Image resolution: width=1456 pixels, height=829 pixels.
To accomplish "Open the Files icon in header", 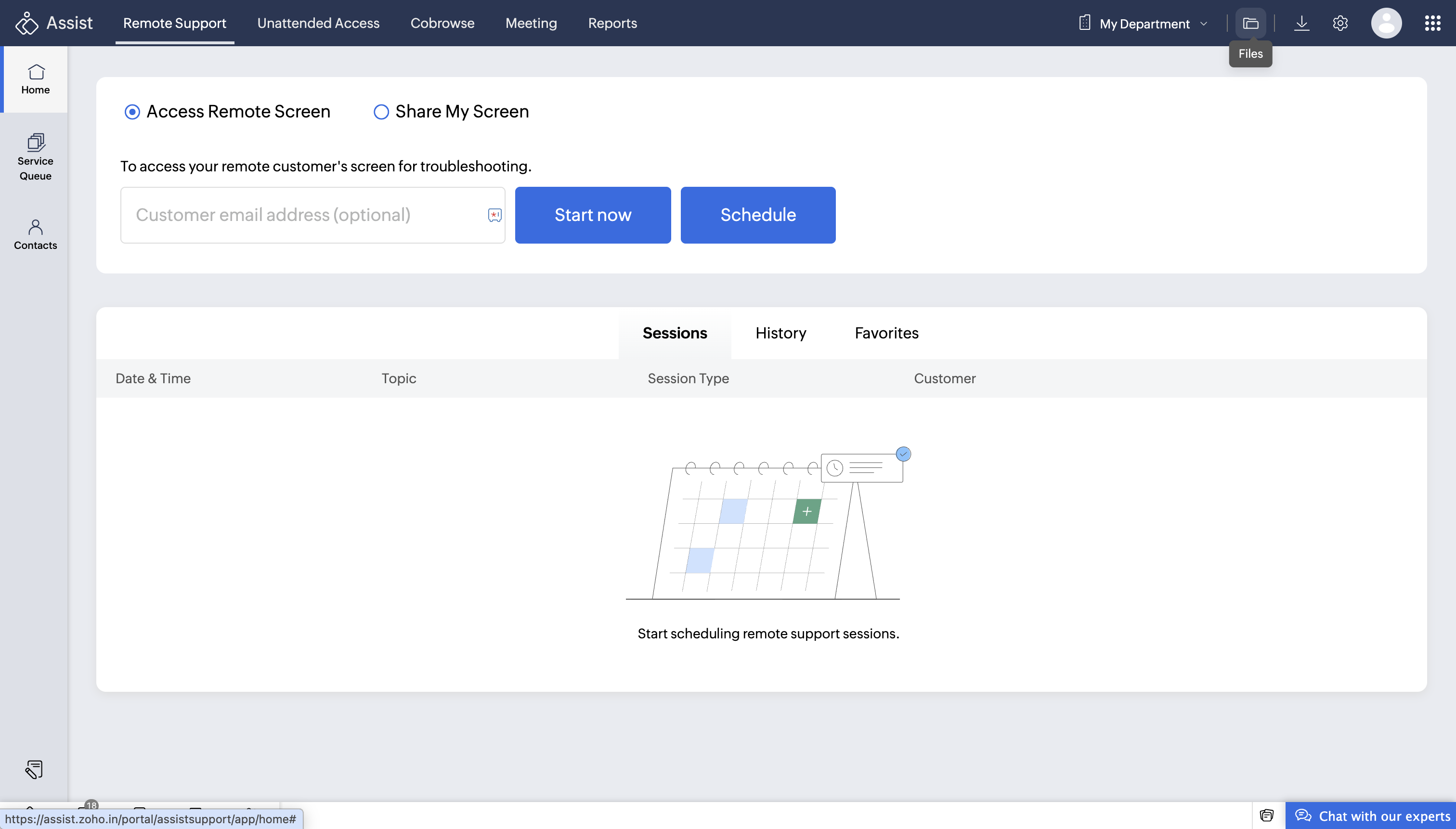I will [1250, 23].
